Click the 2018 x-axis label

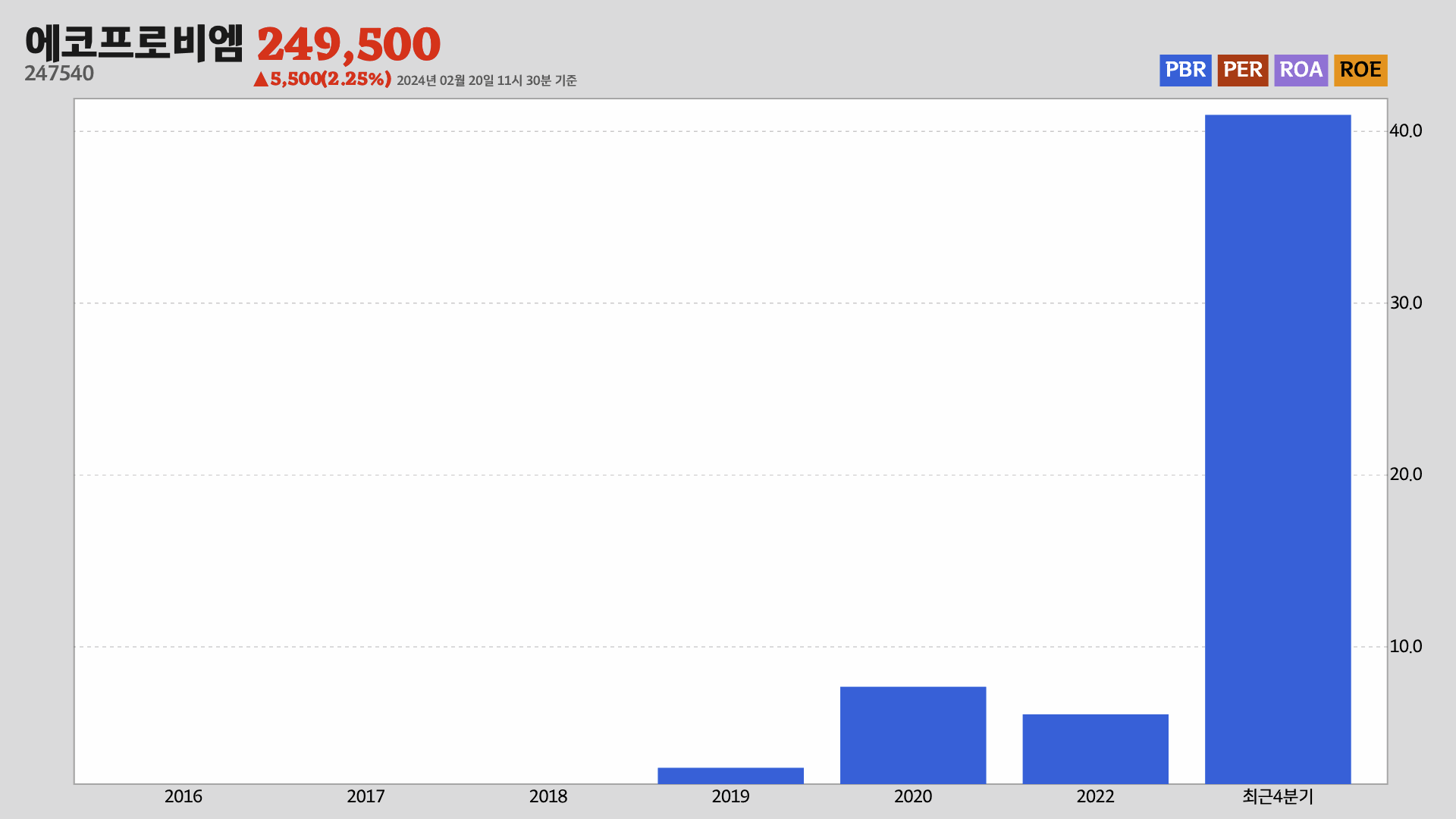[548, 796]
